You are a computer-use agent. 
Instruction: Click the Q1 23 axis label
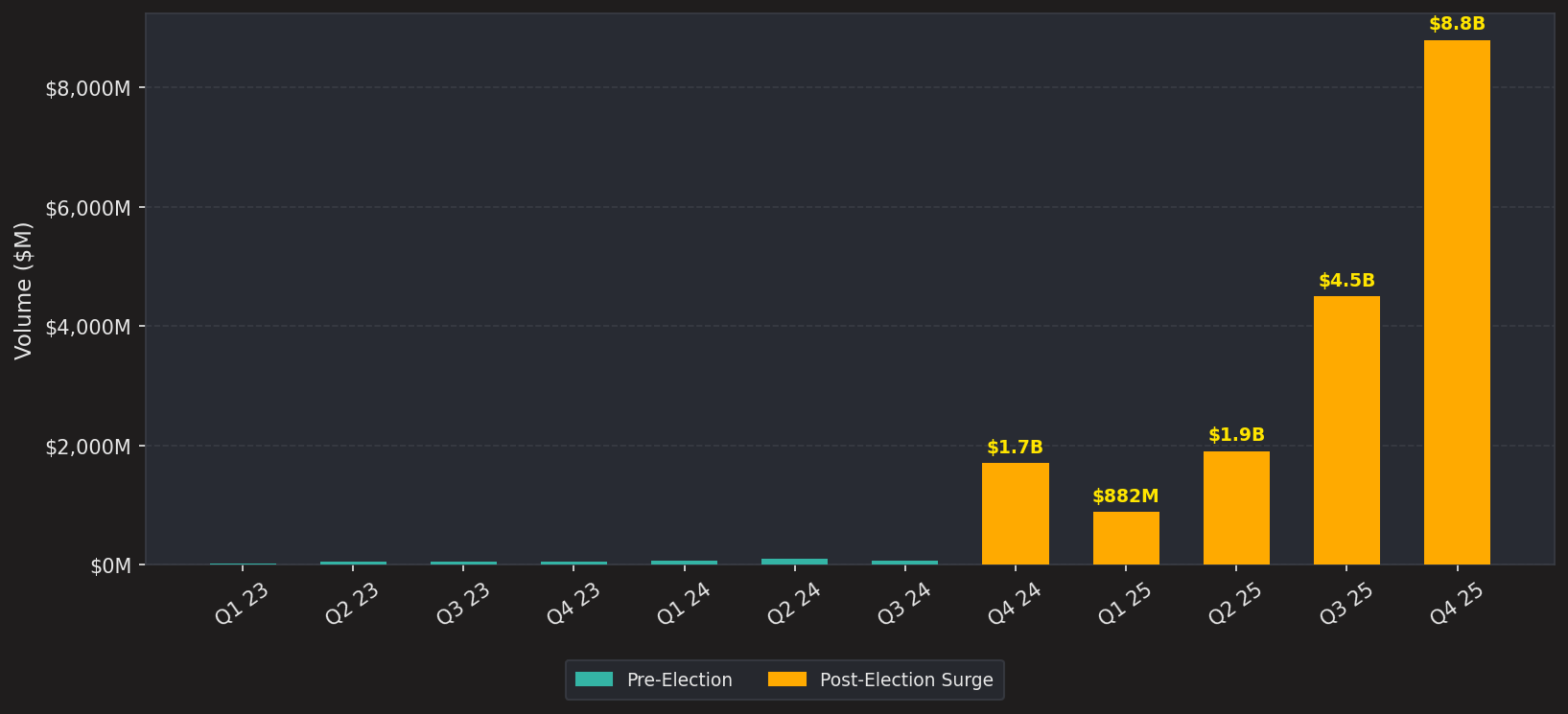click(x=242, y=604)
